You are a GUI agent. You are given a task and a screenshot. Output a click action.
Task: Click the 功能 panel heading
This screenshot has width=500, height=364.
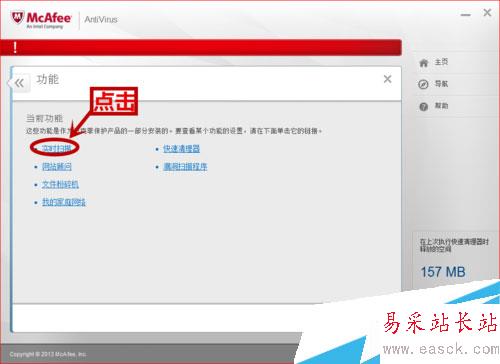[47, 79]
